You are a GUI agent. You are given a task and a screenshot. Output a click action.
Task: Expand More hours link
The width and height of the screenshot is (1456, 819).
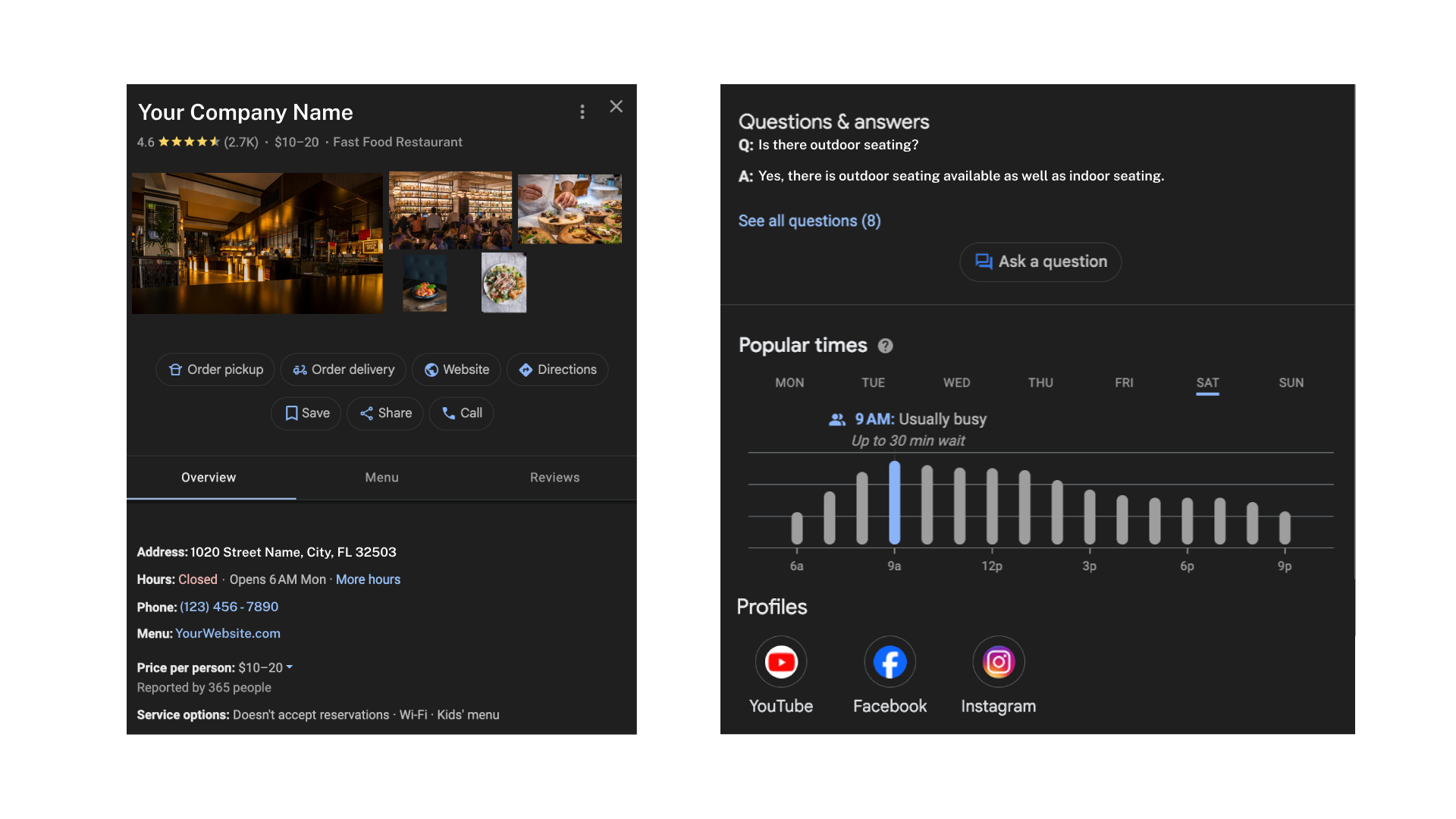coord(368,579)
